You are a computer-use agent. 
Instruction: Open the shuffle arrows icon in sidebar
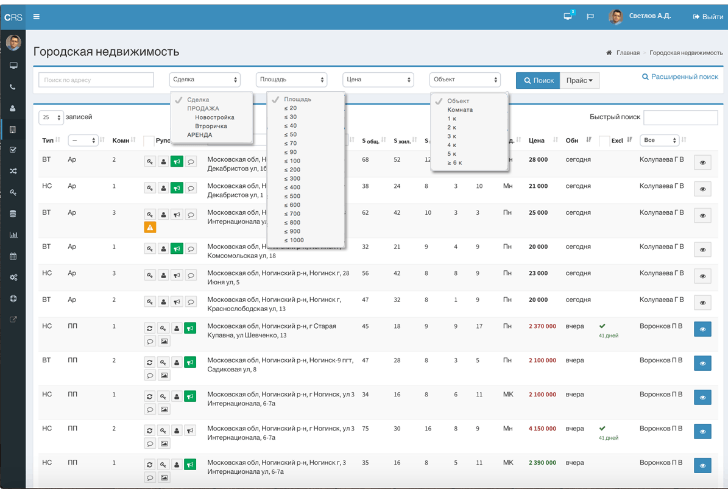tap(13, 171)
